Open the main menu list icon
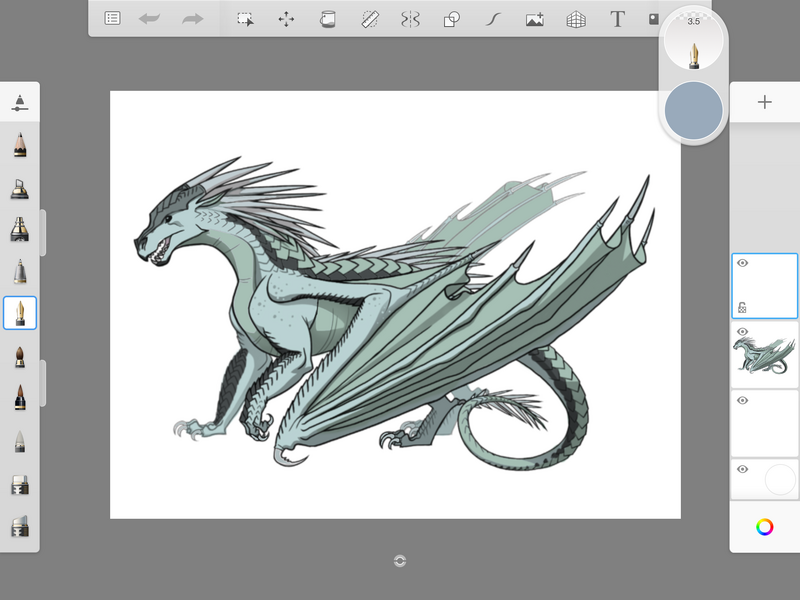Image resolution: width=800 pixels, height=600 pixels. tap(113, 19)
